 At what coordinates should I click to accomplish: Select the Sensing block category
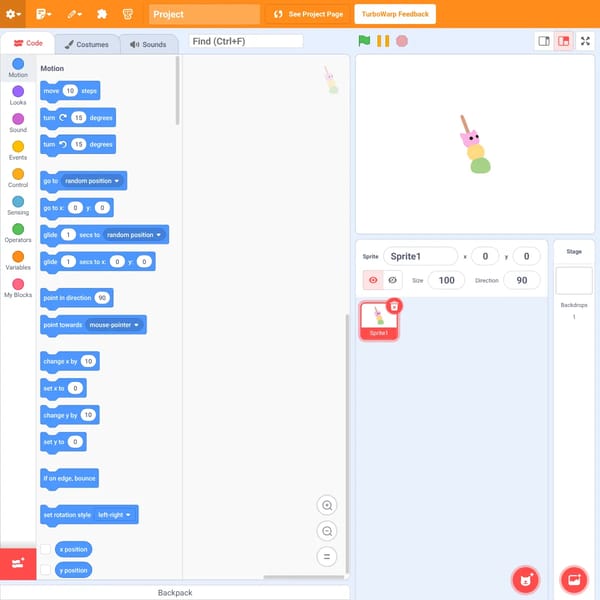pos(18,205)
